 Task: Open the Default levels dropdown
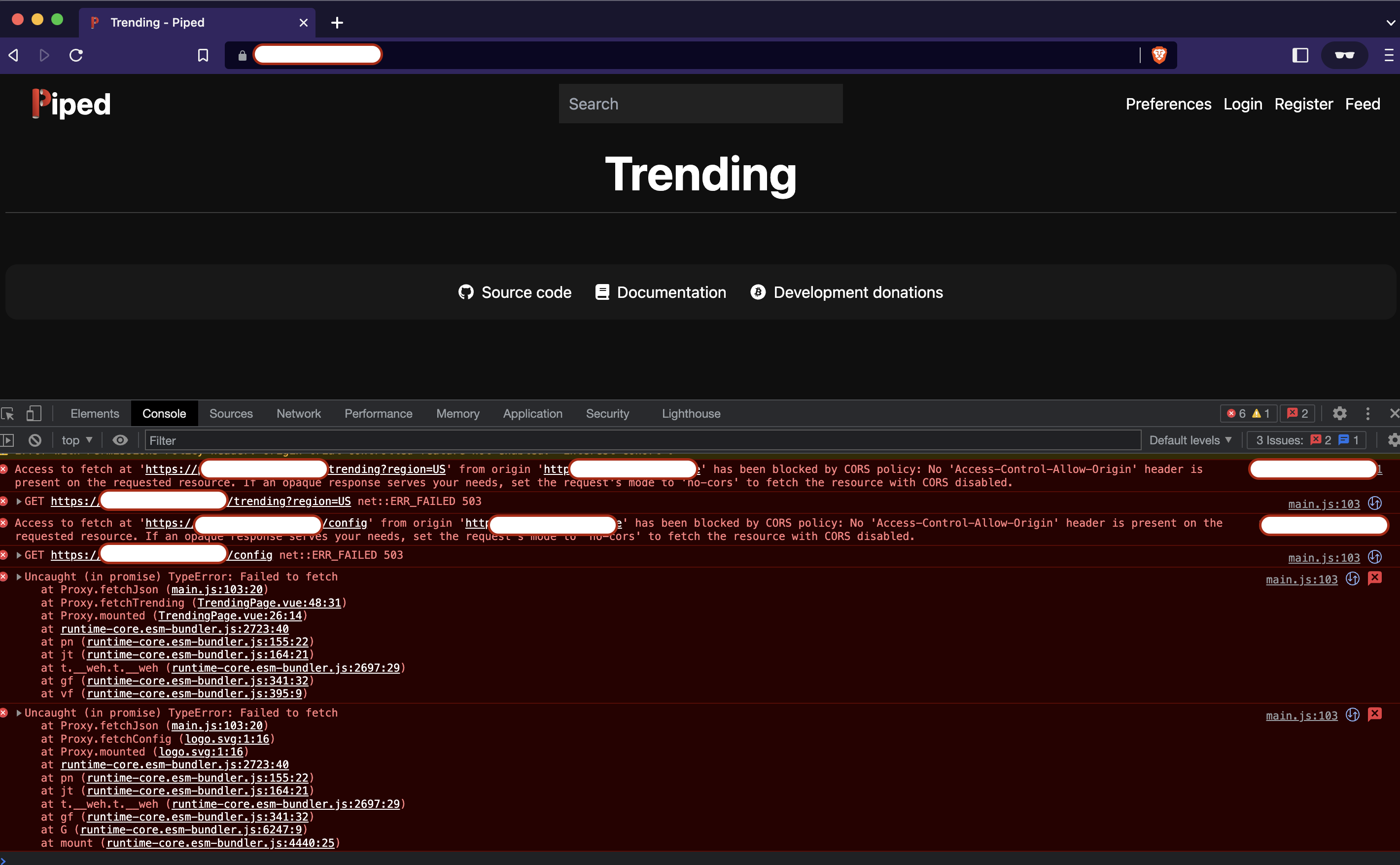coord(1190,440)
